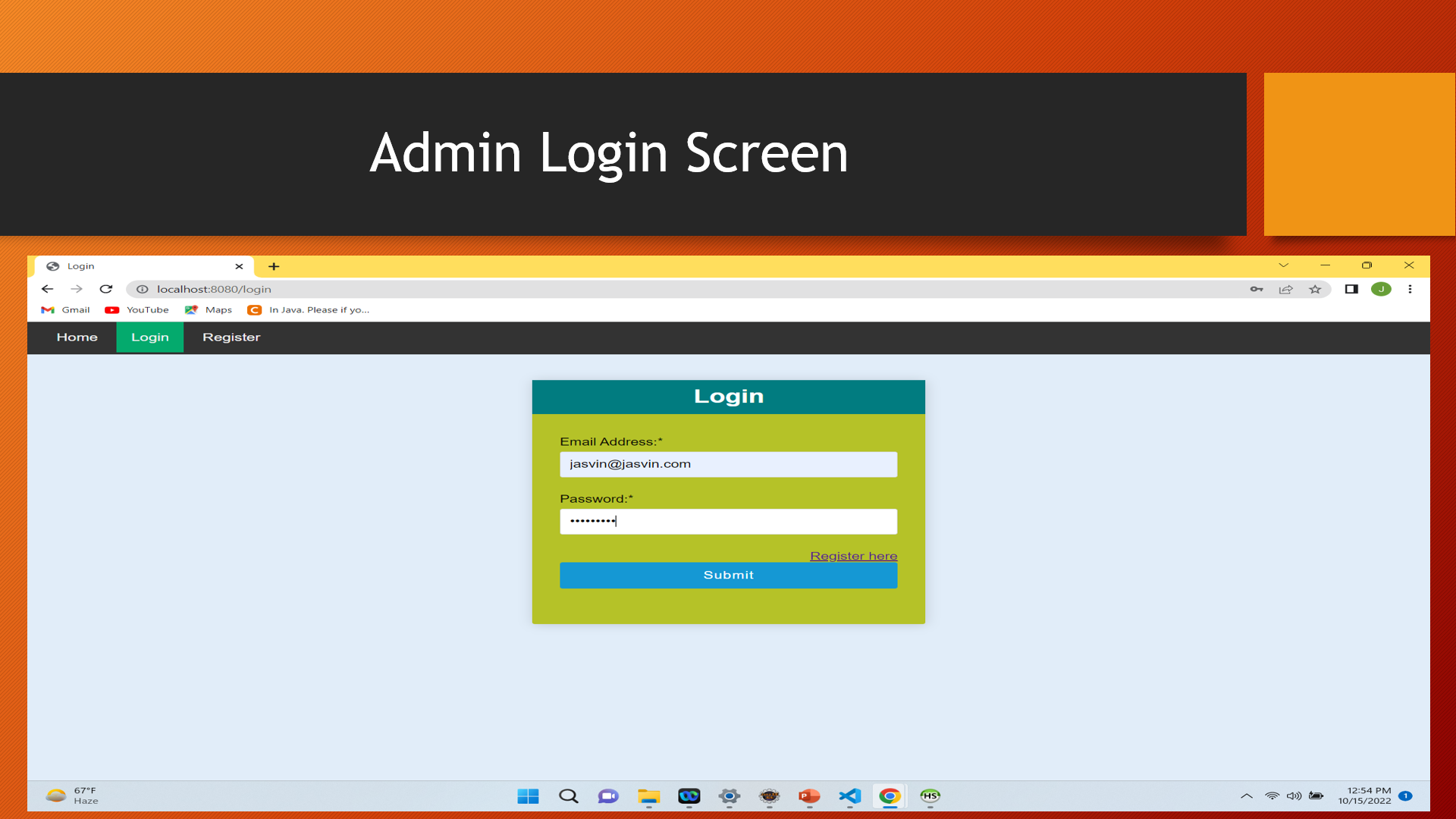This screenshot has width=1456, height=819.
Task: Open File Explorer from taskbar
Action: click(648, 795)
